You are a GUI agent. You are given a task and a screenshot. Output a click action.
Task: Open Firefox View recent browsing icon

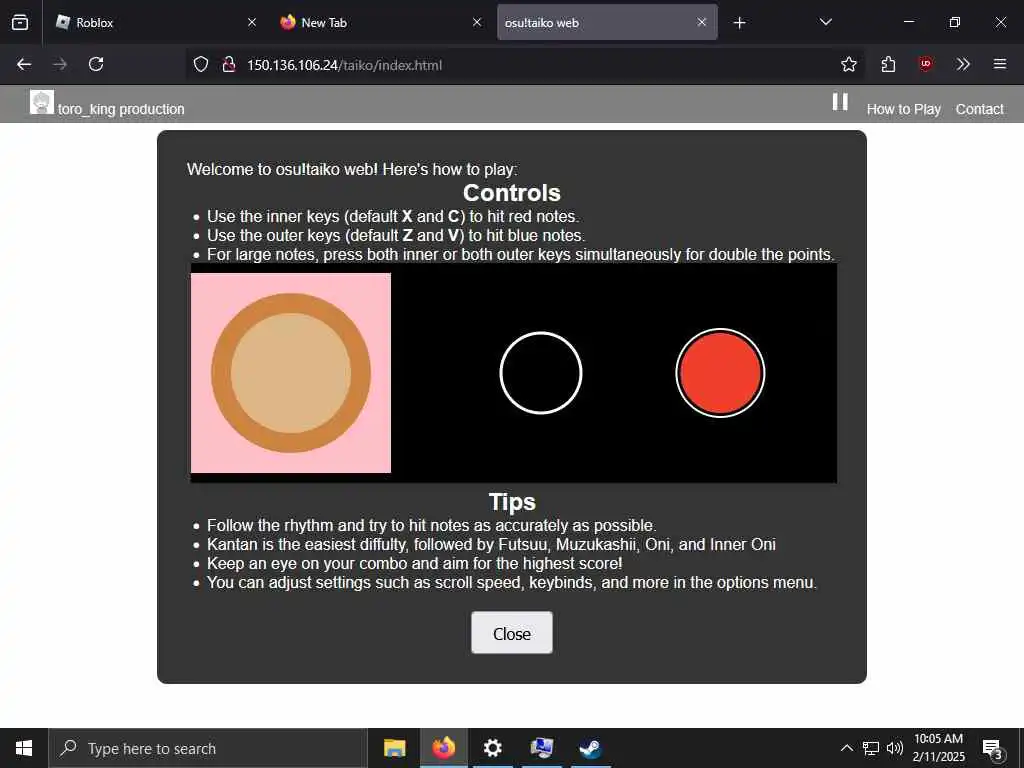(20, 22)
